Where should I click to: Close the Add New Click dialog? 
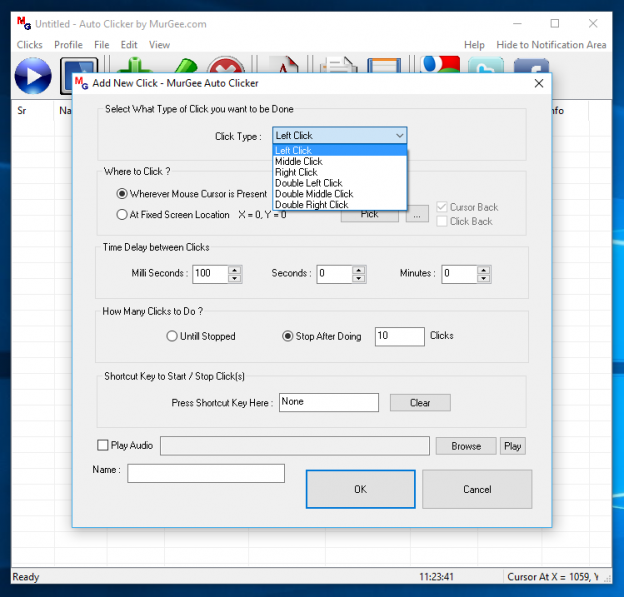point(539,84)
